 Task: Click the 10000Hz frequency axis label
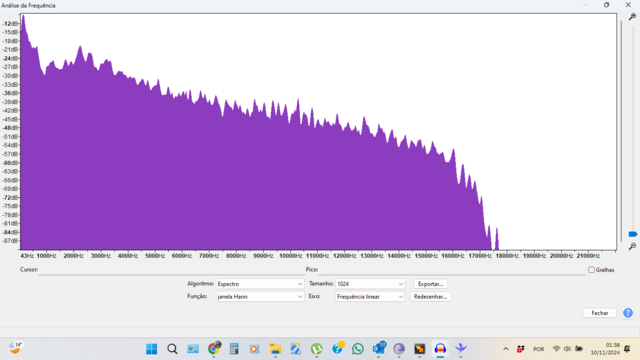pyautogui.click(x=291, y=256)
